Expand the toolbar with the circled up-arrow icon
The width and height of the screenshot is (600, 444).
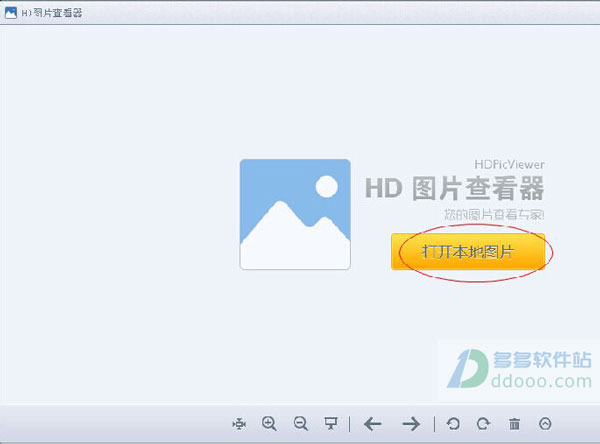pyautogui.click(x=545, y=424)
